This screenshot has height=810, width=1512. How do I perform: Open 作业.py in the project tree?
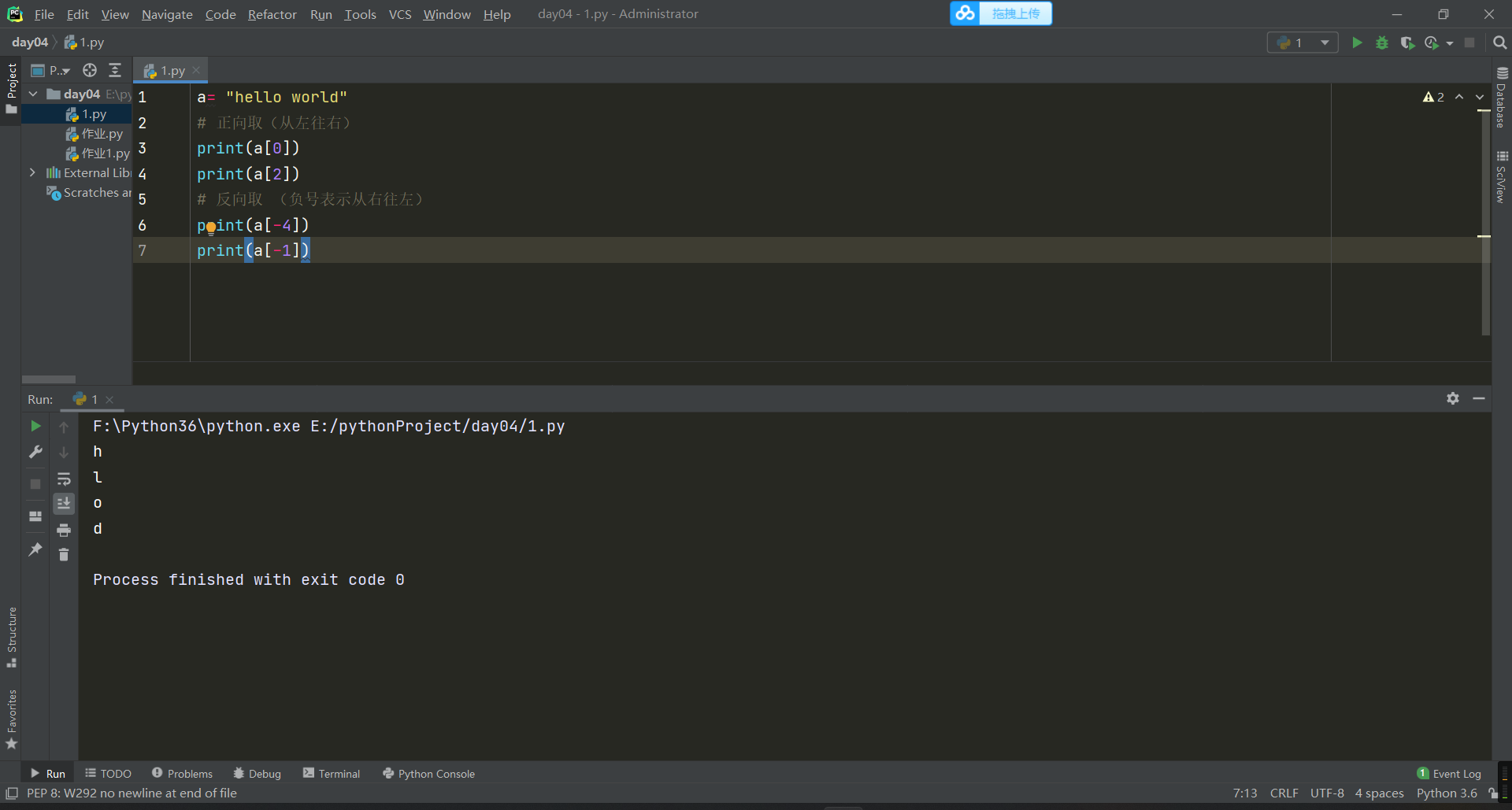(102, 134)
